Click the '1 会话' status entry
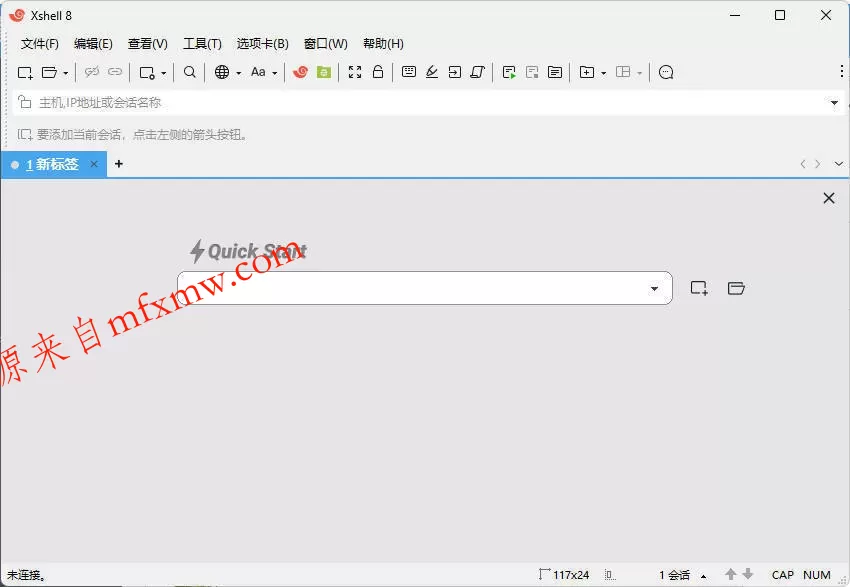The image size is (850, 587). coord(674,575)
